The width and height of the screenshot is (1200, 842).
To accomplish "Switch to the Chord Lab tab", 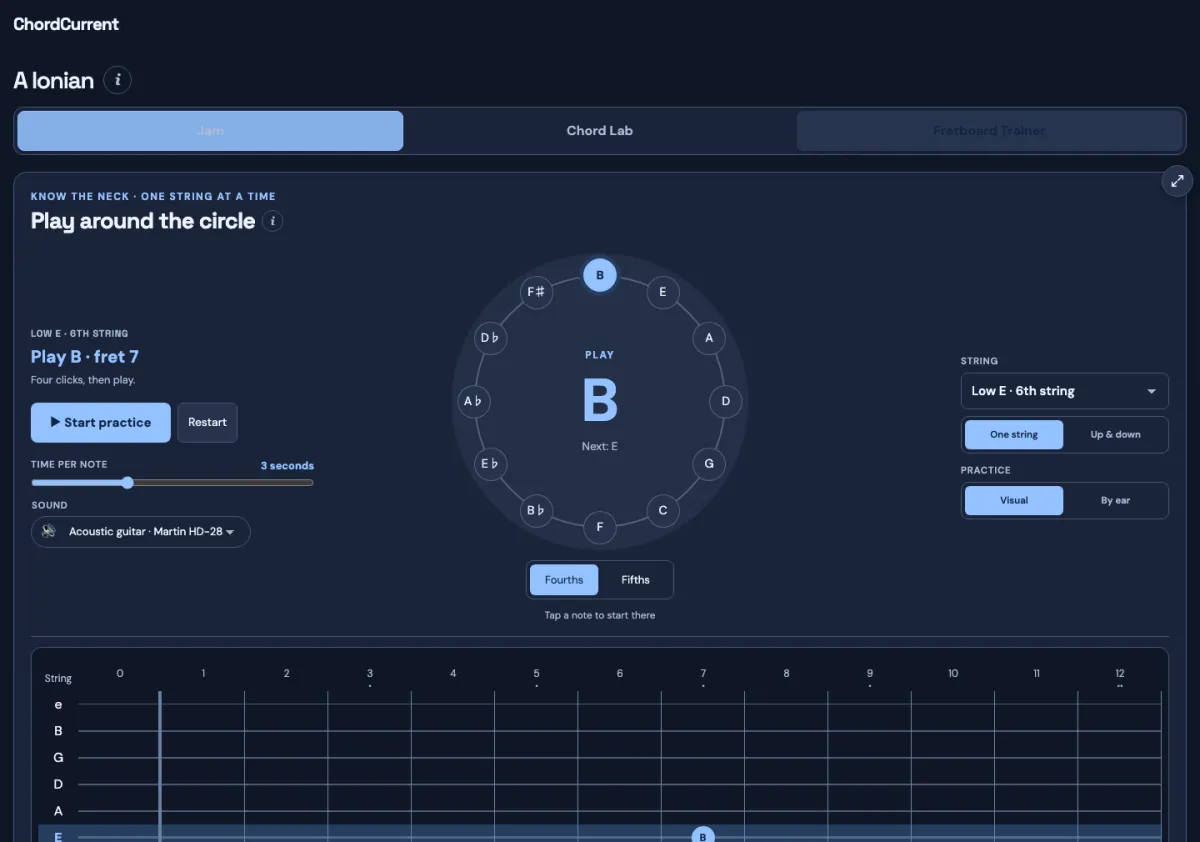I will 600,131.
